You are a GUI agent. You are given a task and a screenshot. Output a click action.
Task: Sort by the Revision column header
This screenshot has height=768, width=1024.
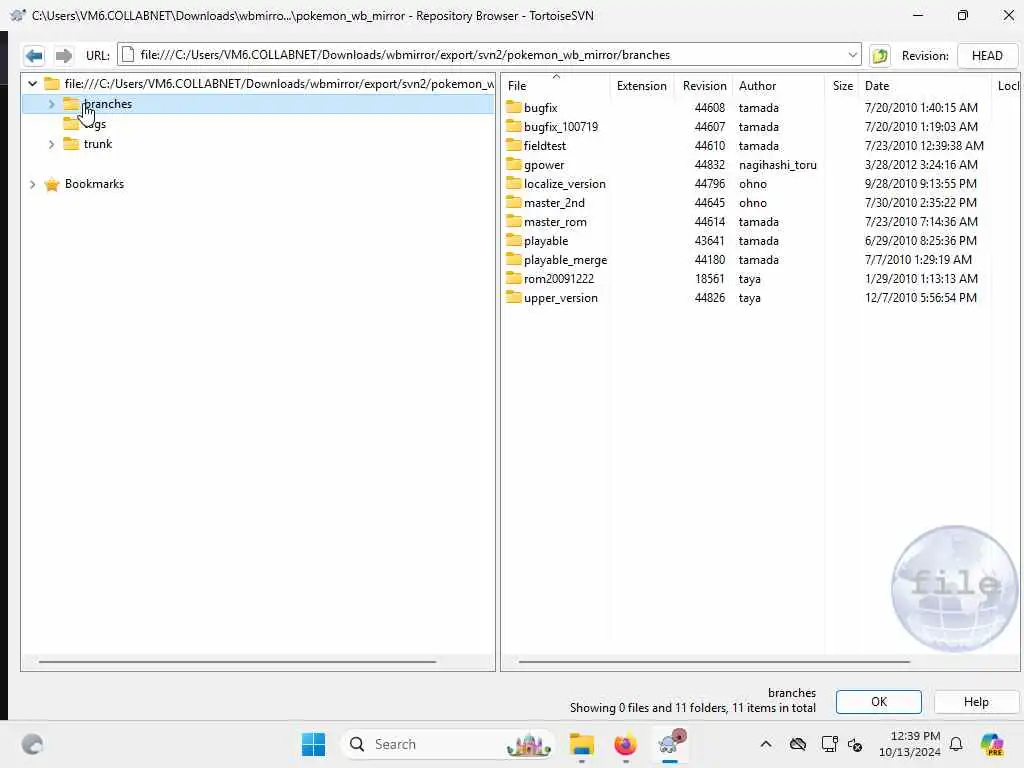point(704,86)
